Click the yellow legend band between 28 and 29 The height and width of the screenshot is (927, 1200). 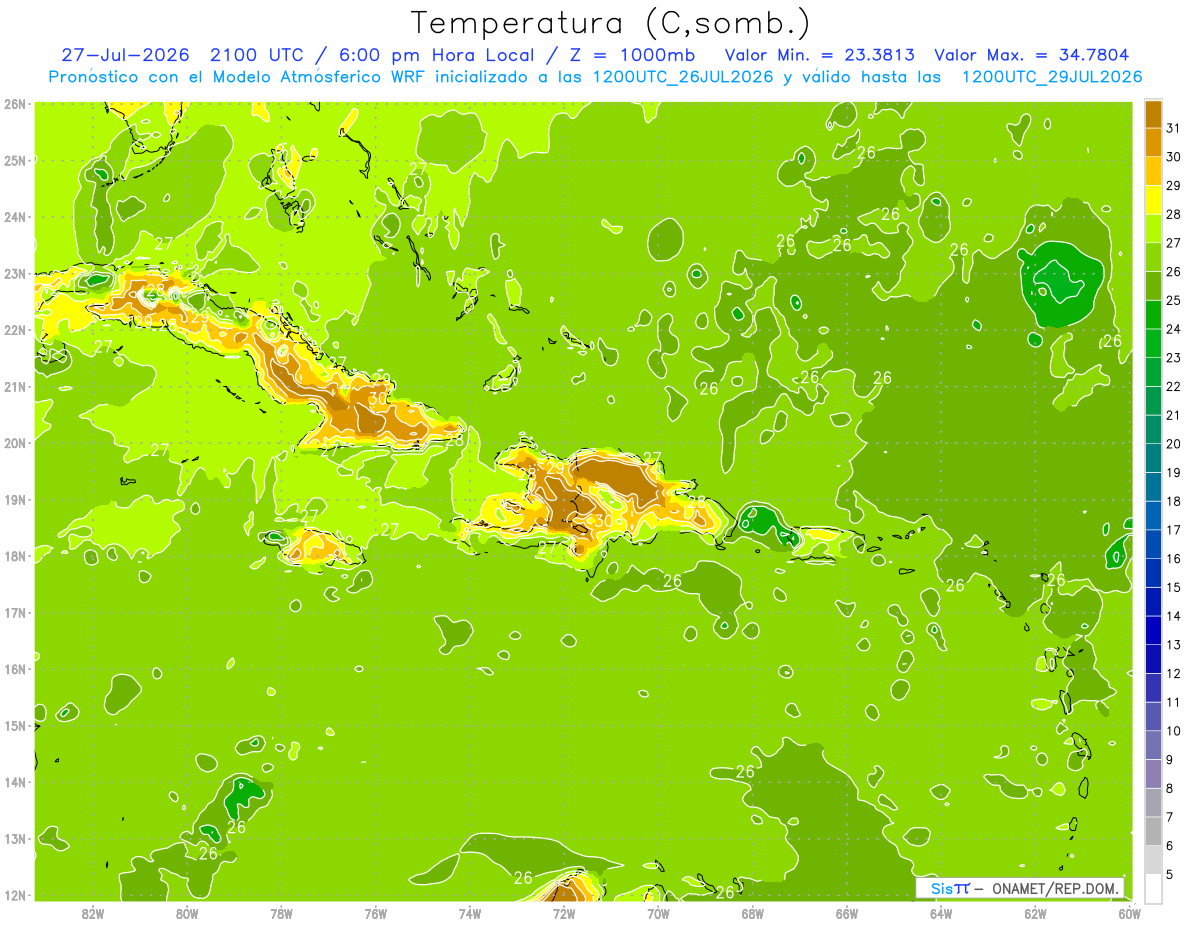pyautogui.click(x=1153, y=200)
